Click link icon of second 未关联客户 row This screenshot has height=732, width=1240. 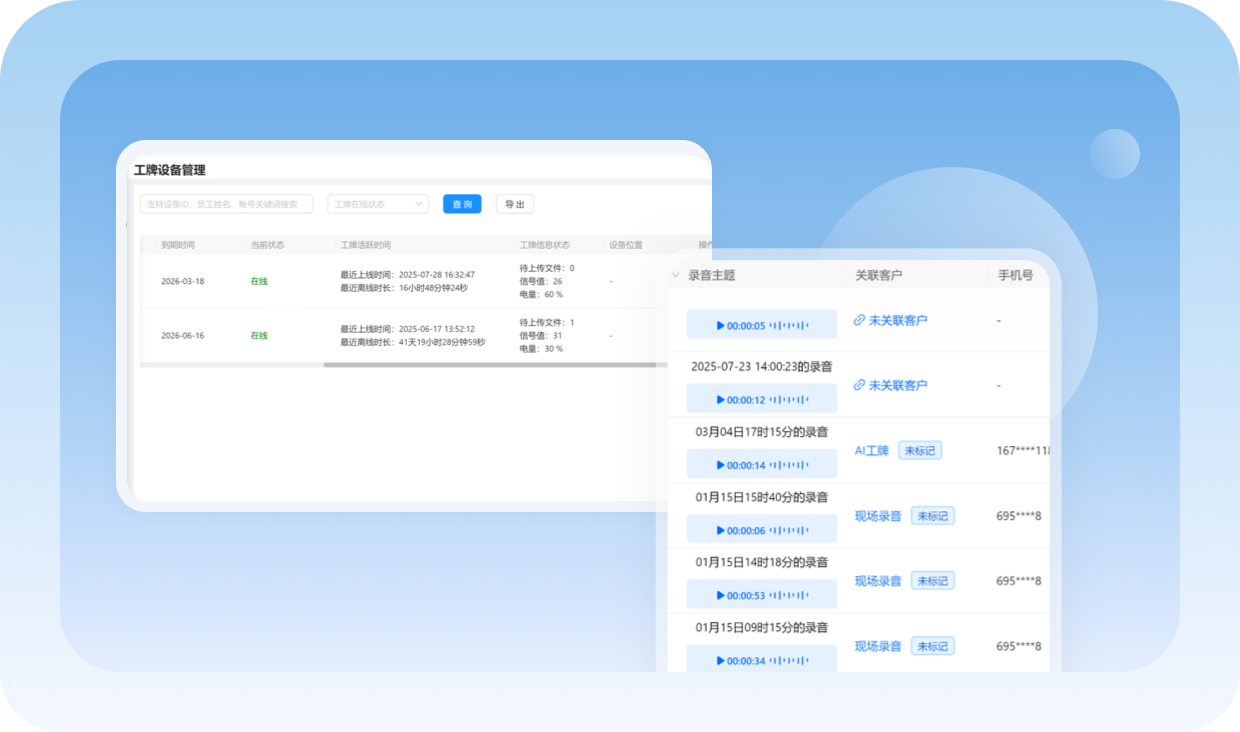(859, 385)
